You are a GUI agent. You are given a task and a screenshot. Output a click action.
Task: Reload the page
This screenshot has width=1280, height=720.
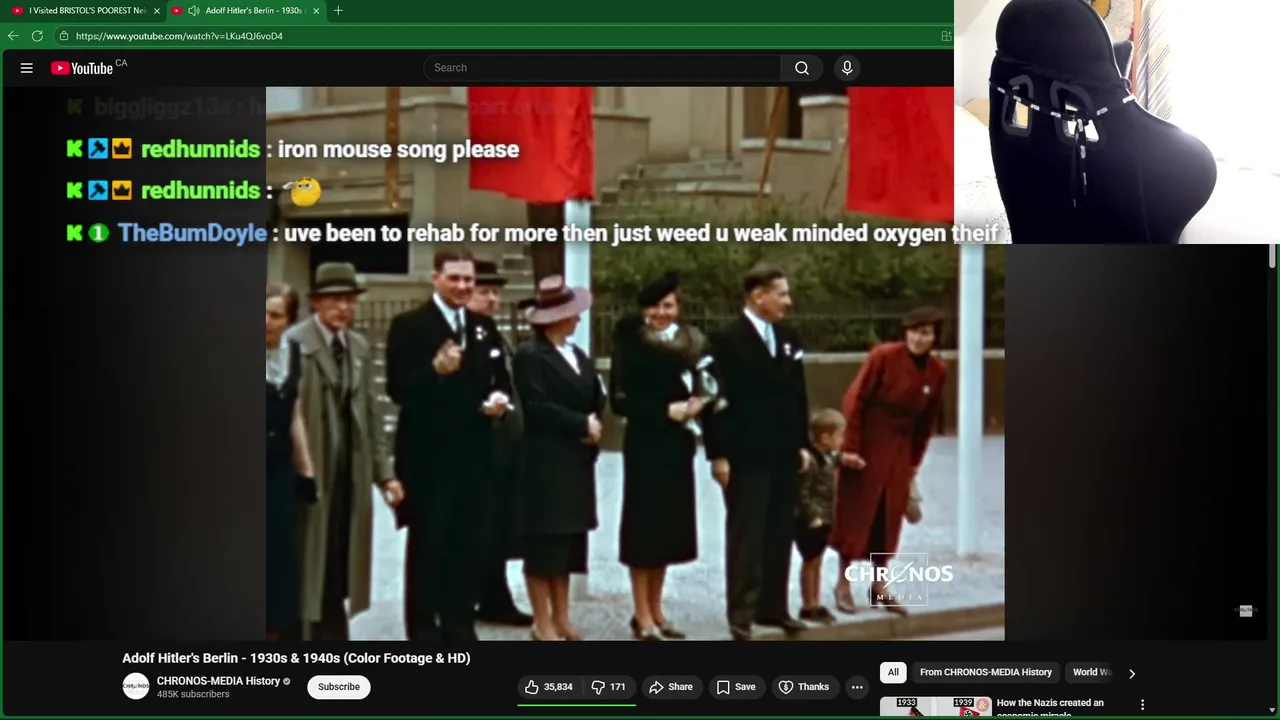pos(37,36)
